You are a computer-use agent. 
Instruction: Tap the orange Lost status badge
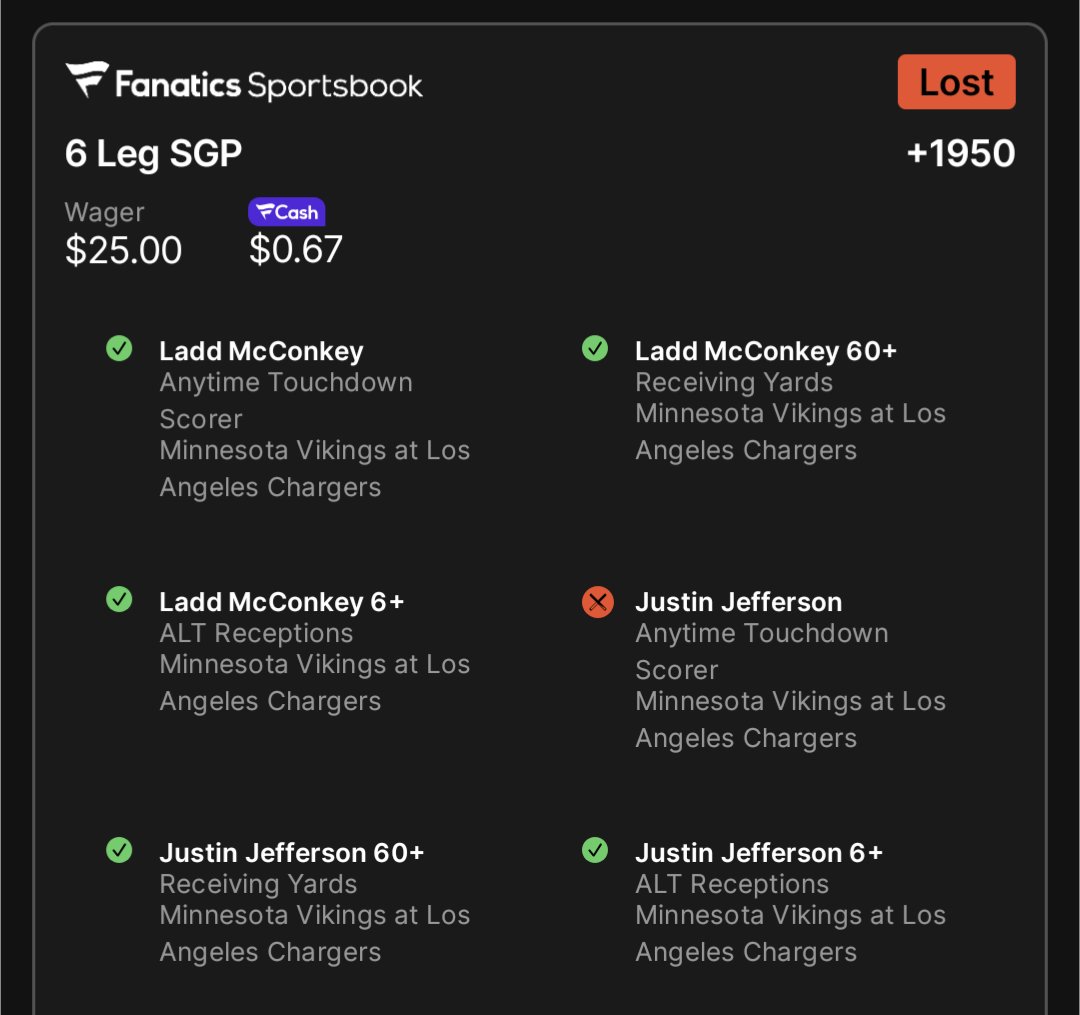coord(956,82)
